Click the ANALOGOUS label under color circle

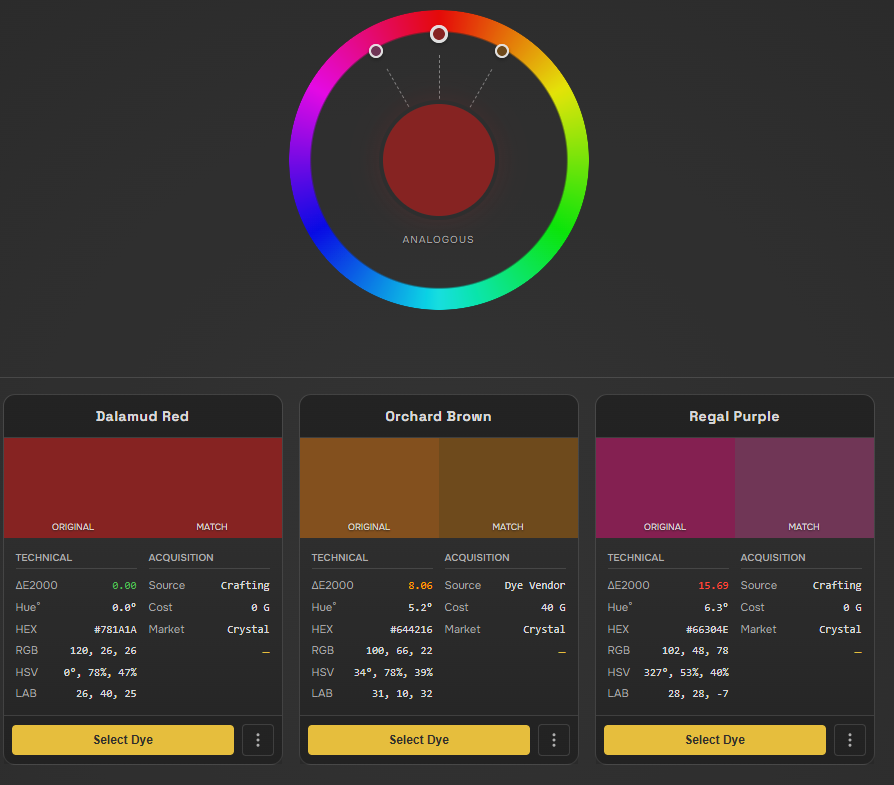438,239
